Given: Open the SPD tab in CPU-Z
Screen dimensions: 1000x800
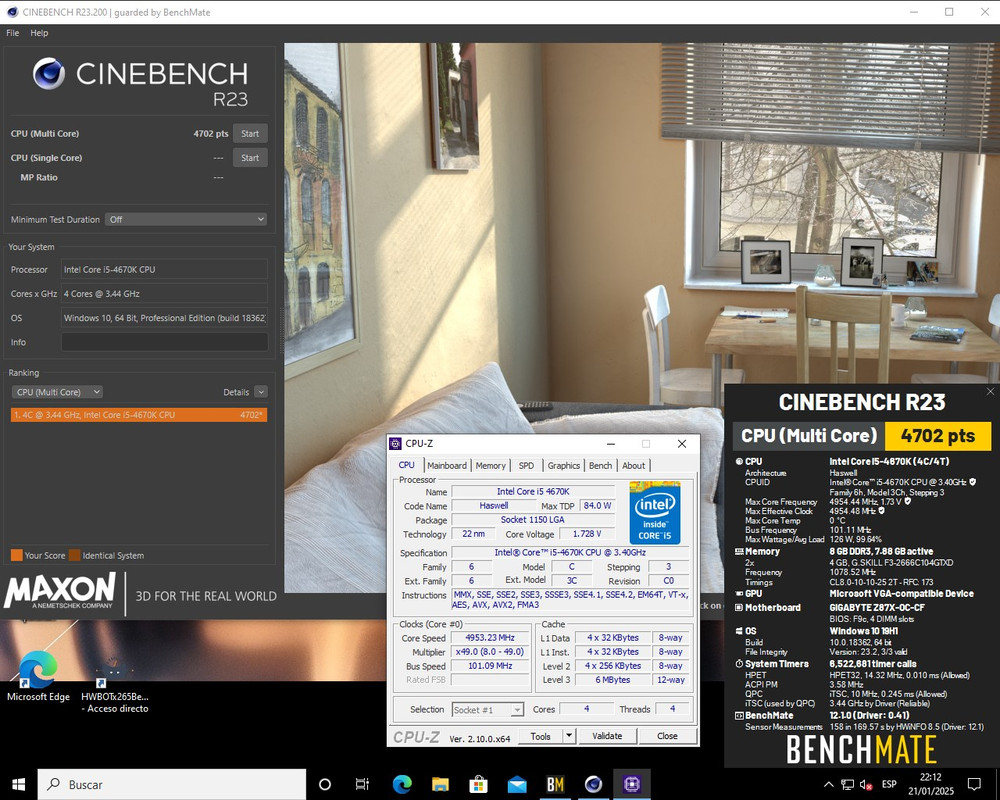Looking at the screenshot, I should pos(526,466).
